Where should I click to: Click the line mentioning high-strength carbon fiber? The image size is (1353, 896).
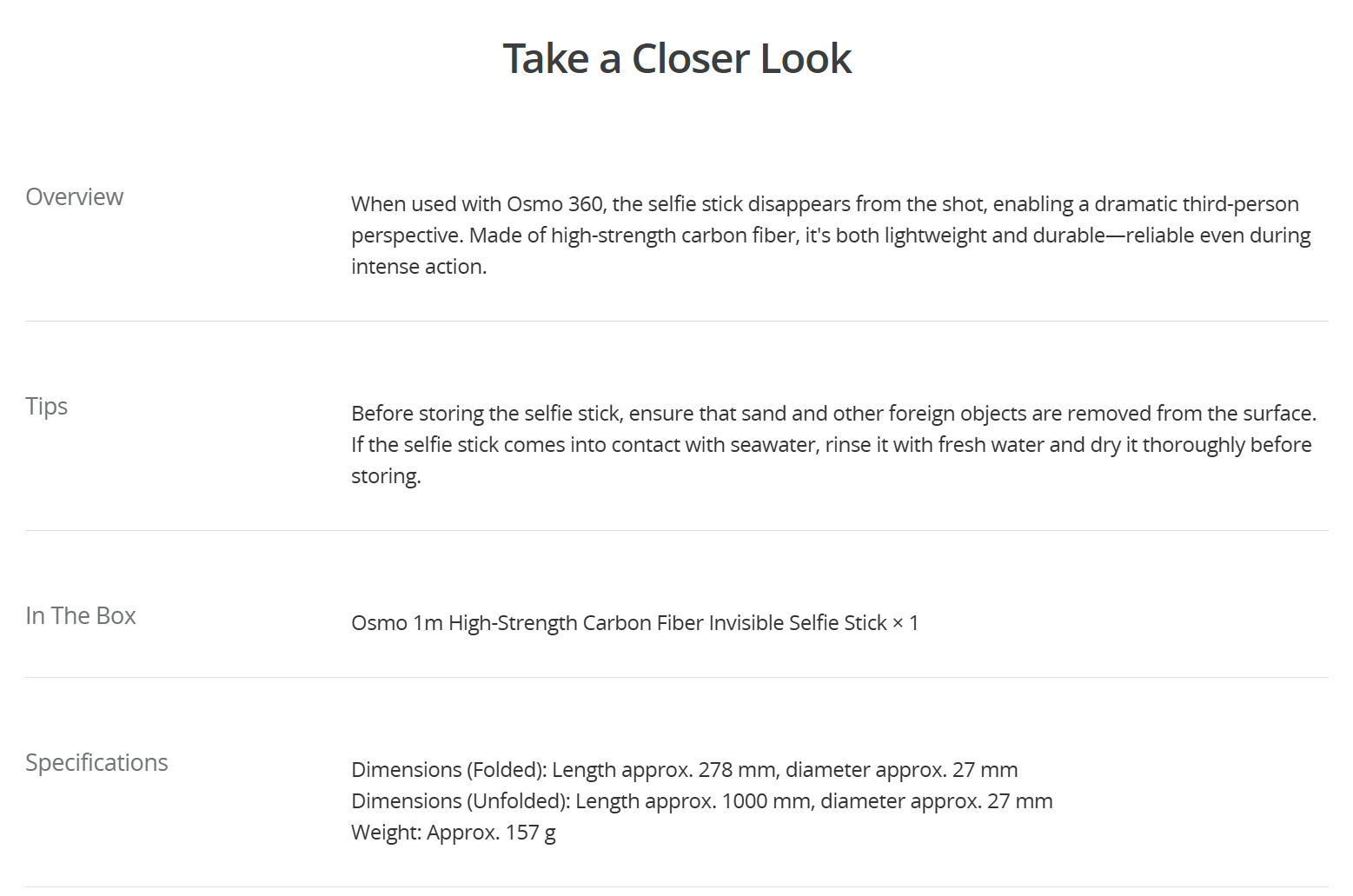[x=831, y=236]
